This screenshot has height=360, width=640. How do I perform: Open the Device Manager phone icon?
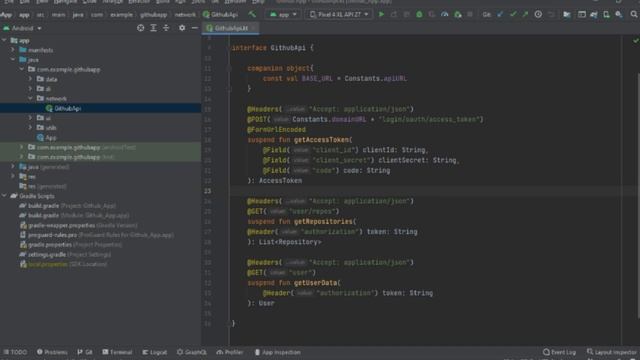607,14
